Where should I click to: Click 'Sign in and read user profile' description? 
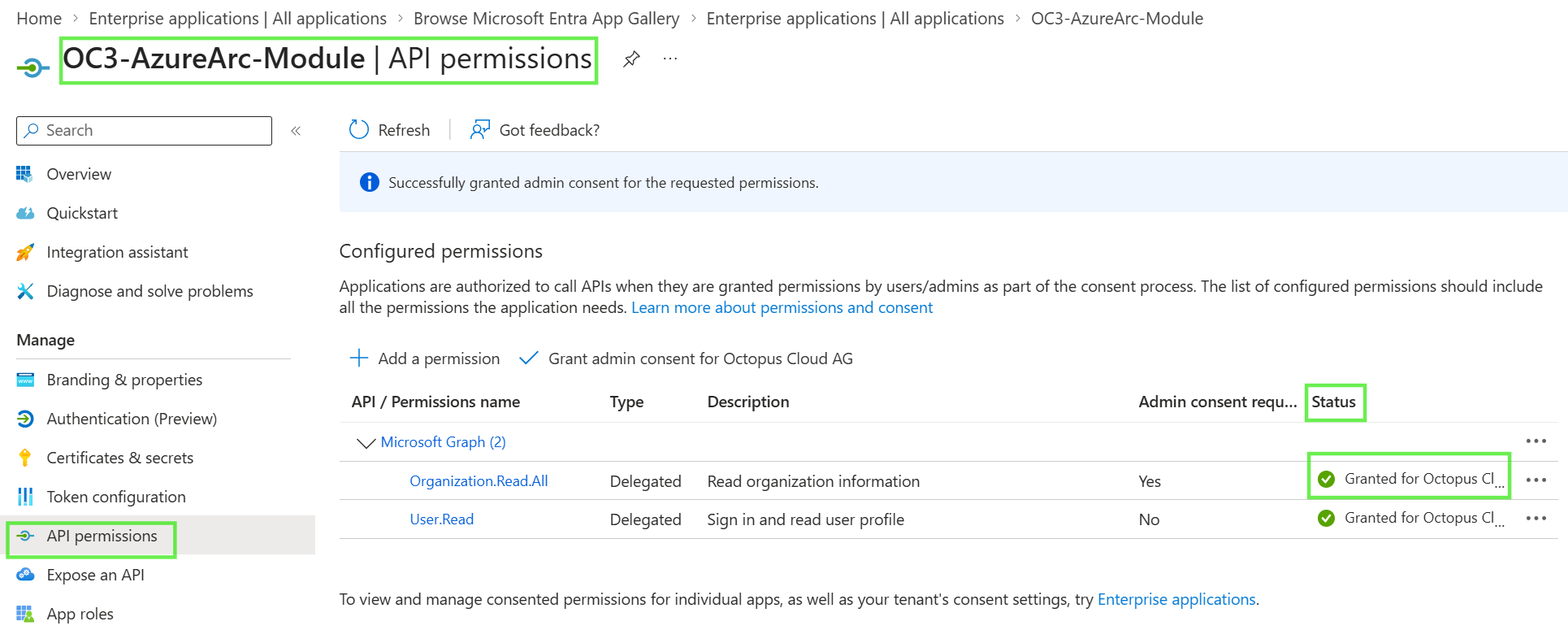pyautogui.click(x=805, y=519)
